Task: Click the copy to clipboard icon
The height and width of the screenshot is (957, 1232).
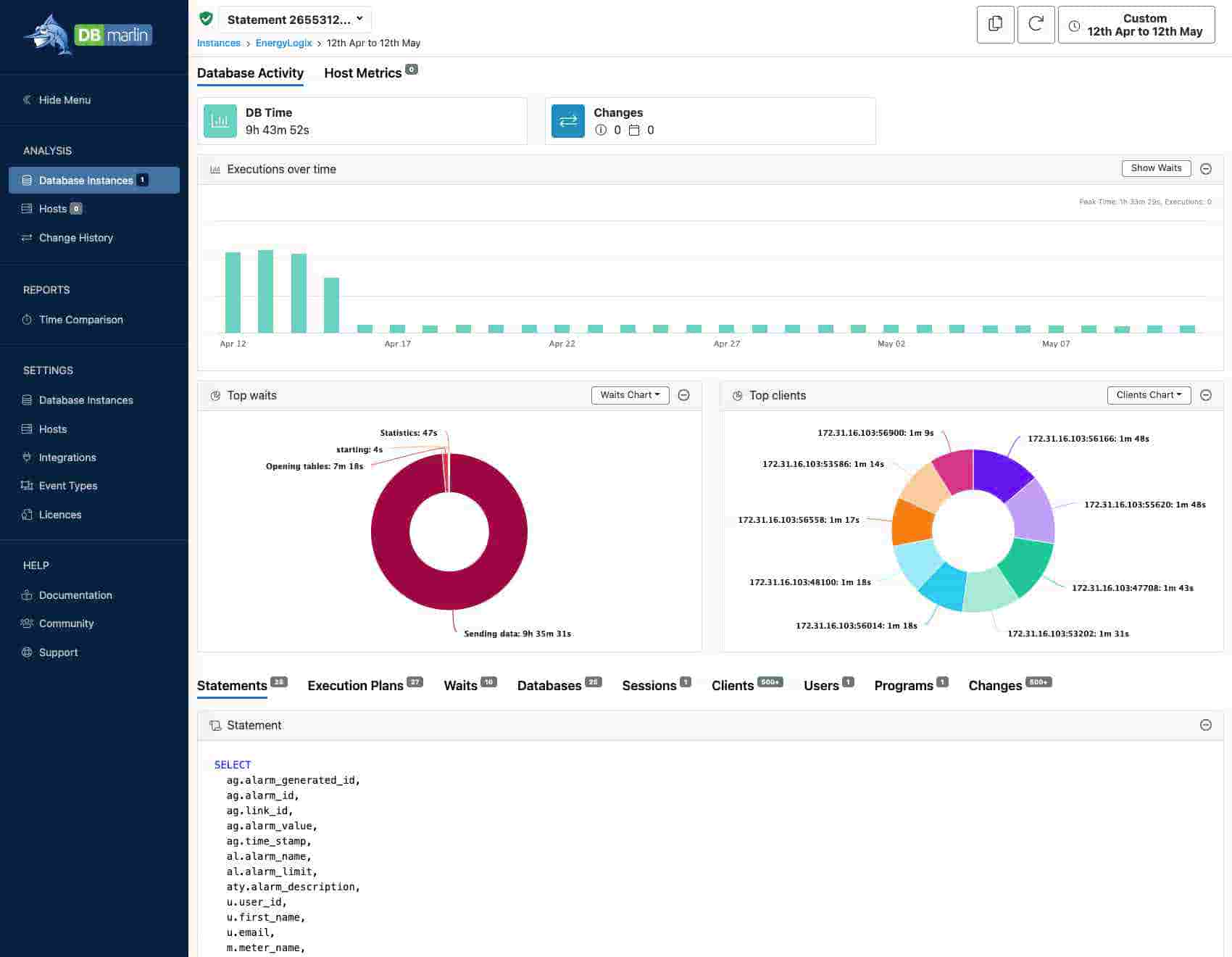Action: [x=995, y=25]
